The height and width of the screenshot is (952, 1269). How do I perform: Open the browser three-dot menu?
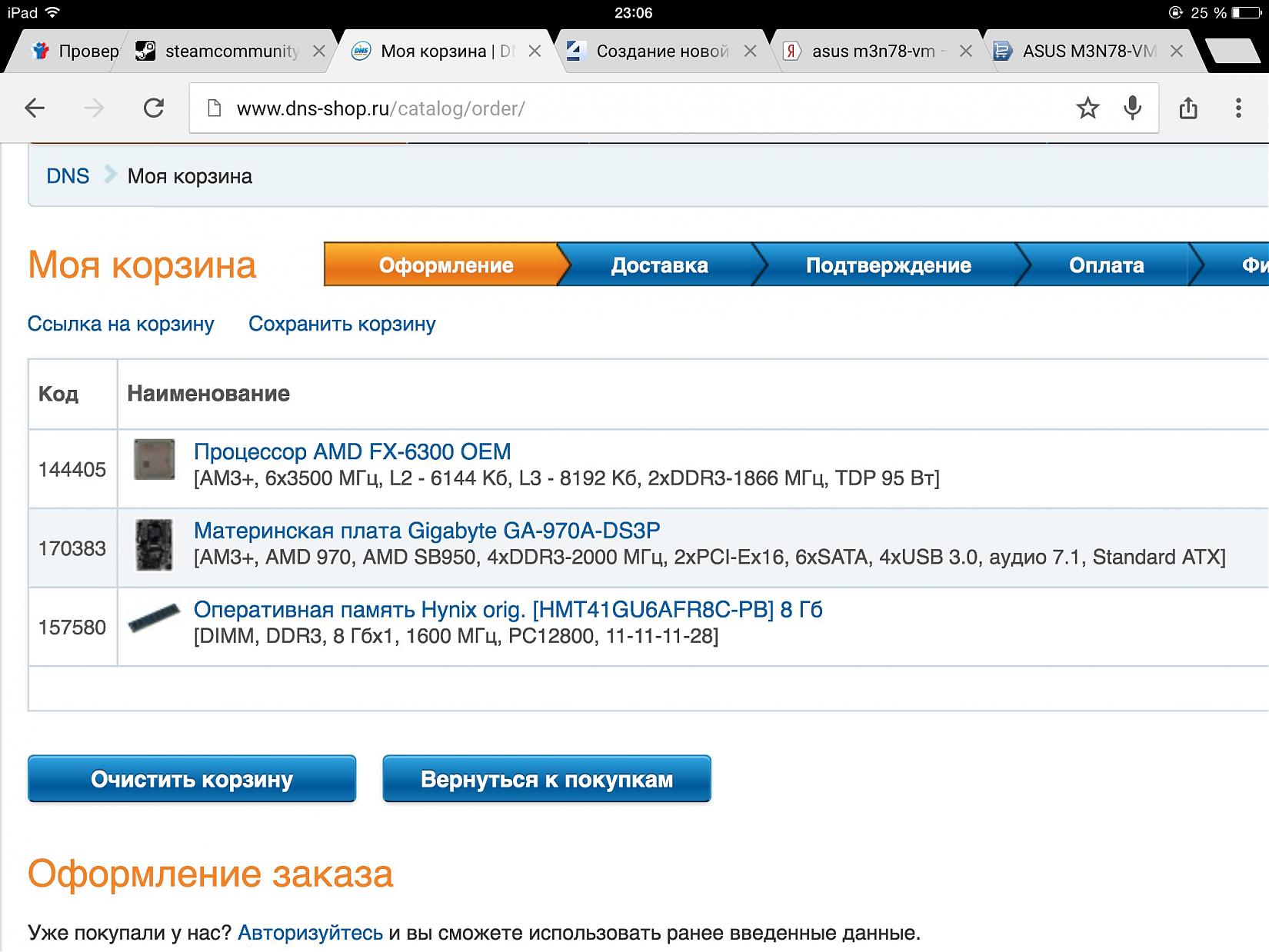(1238, 108)
